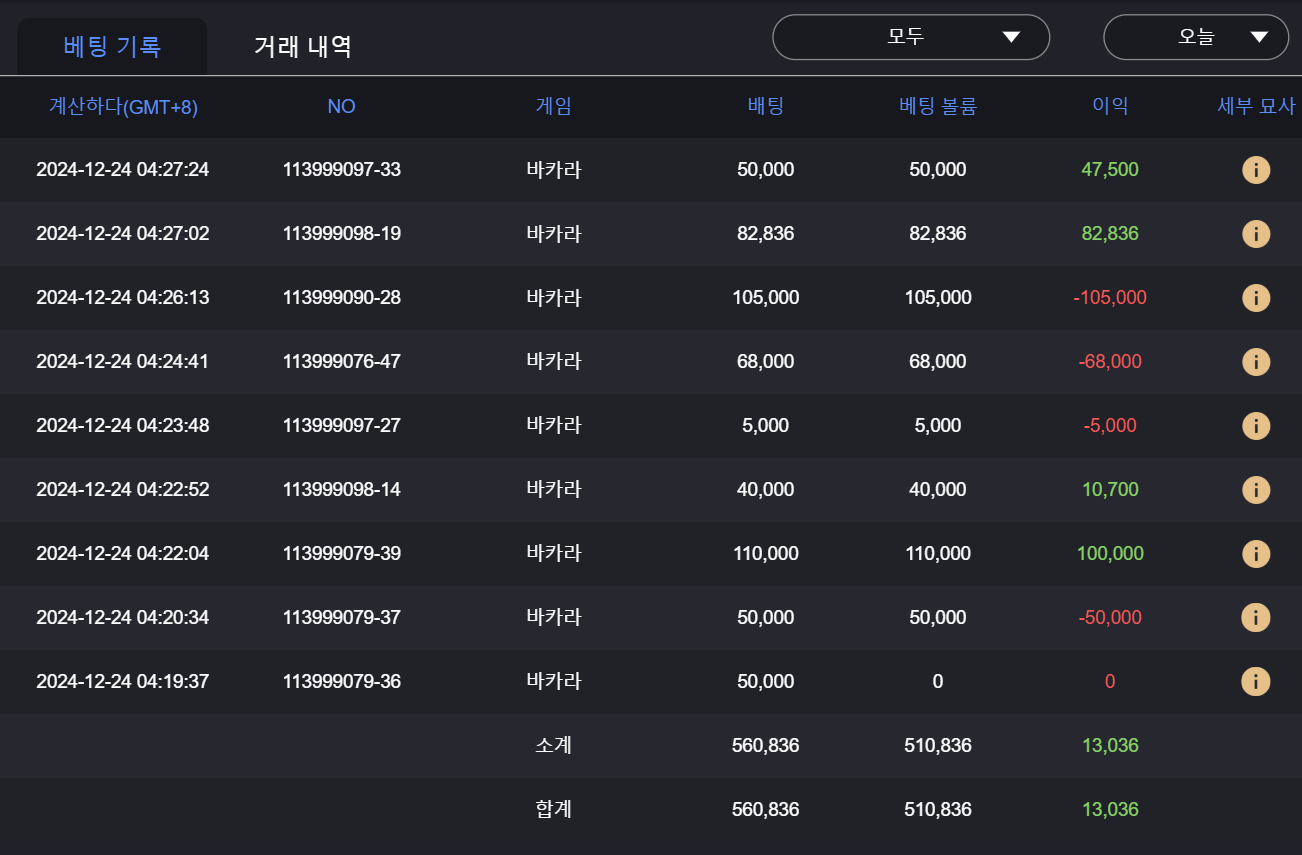View details icon for bet 113999079-39
The image size is (1302, 855).
click(x=1255, y=554)
